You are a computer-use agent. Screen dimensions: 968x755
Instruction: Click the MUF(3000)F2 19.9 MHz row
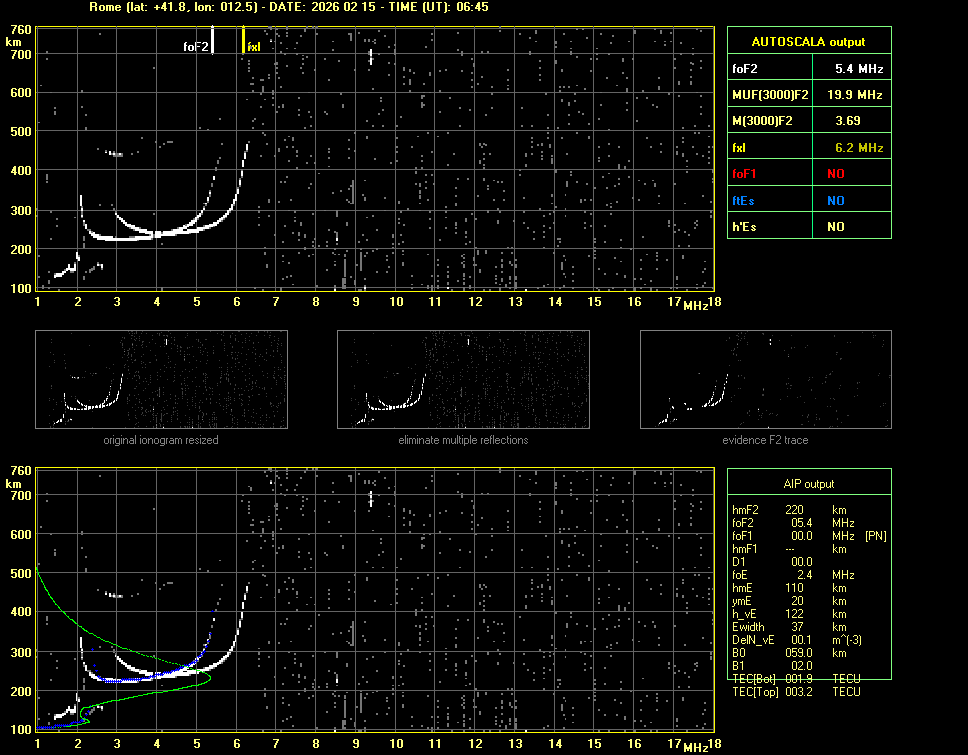click(x=808, y=95)
